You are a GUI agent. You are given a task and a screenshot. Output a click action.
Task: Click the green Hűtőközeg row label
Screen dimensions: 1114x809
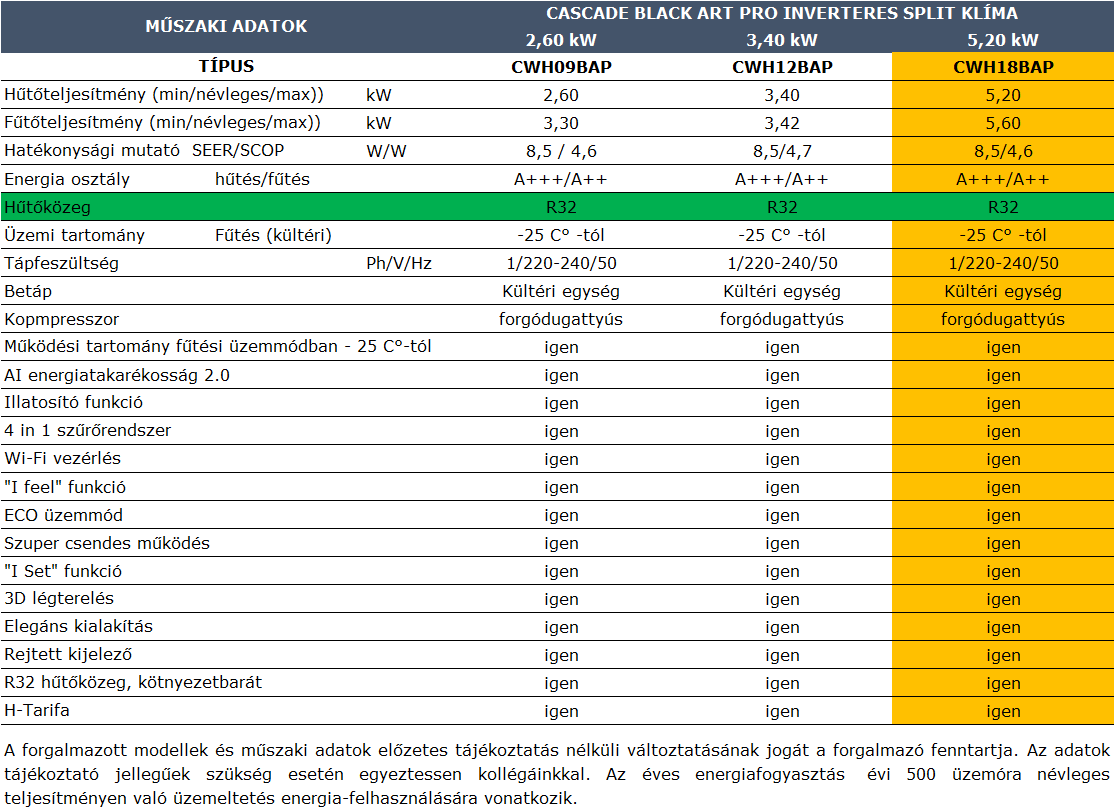point(48,208)
